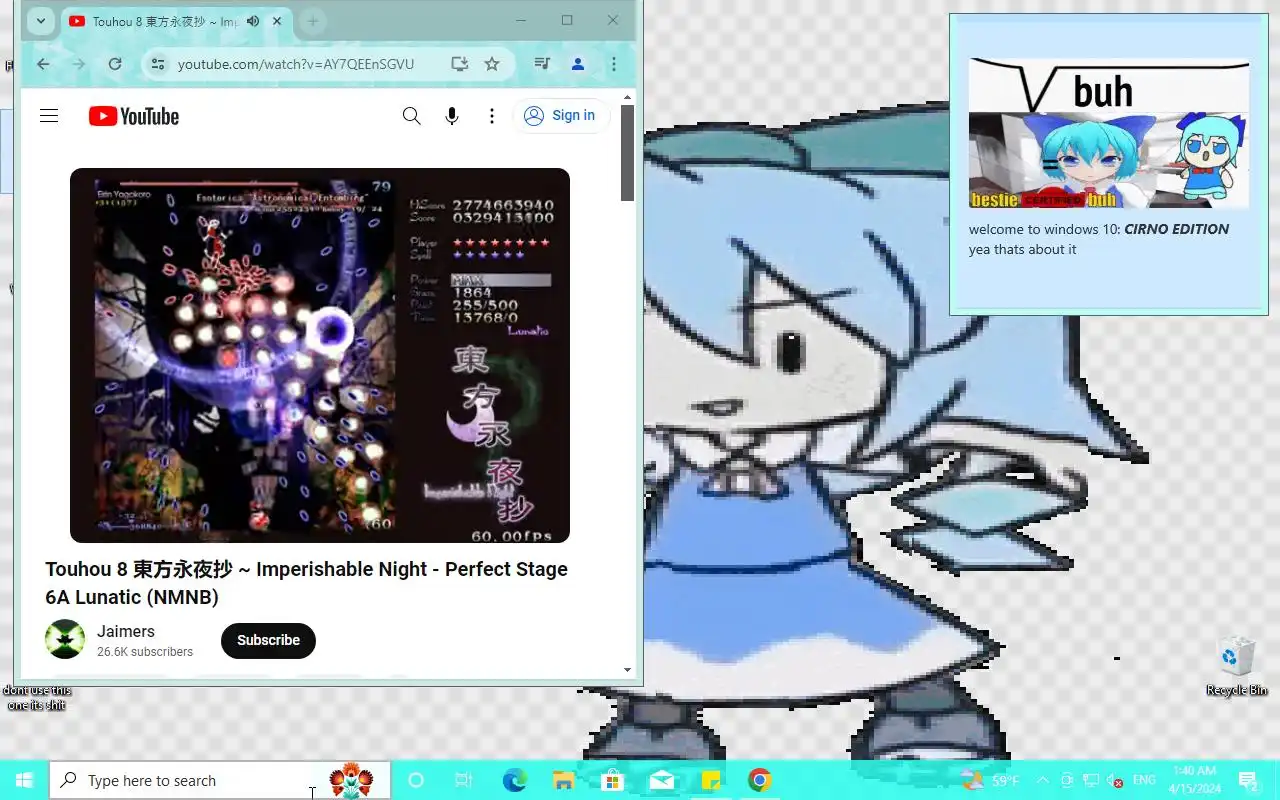Viewport: 1280px width, 800px height.
Task: Play the Touhou 8 video player
Action: (320, 355)
